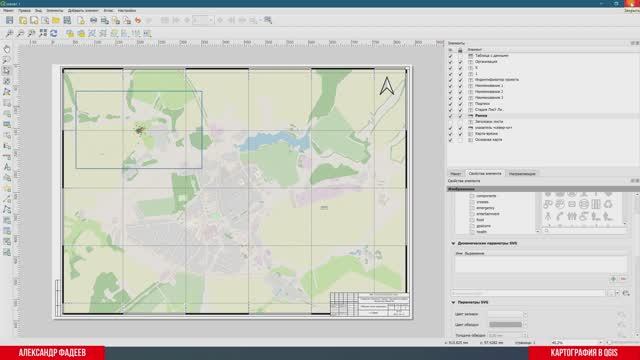640x360 pixels.
Task: Lock the 'Основная карта' item
Action: tap(460, 140)
